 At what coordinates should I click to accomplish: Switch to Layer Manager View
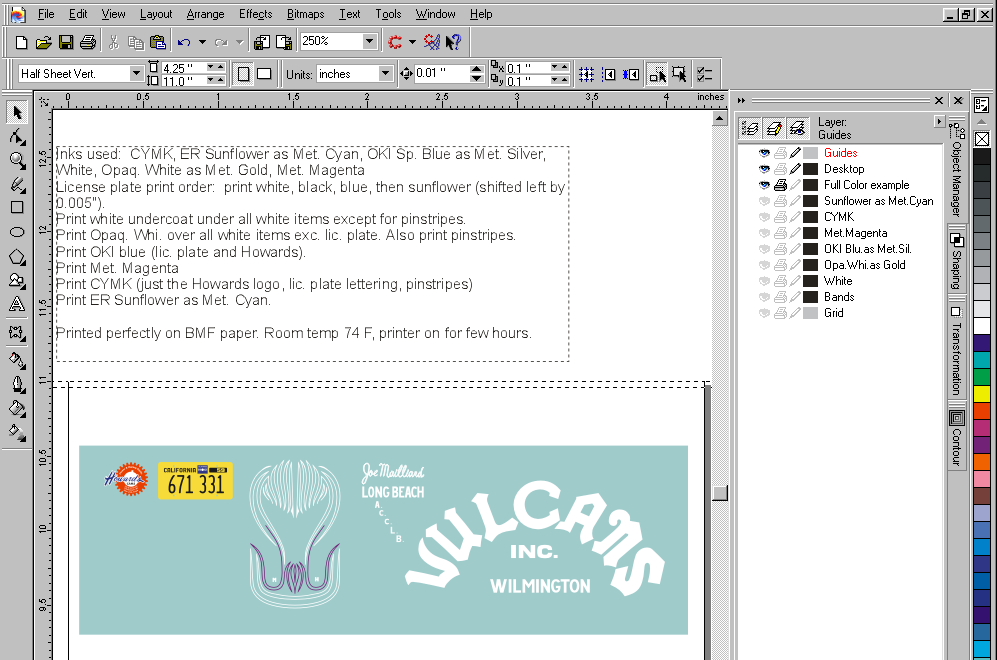797,129
